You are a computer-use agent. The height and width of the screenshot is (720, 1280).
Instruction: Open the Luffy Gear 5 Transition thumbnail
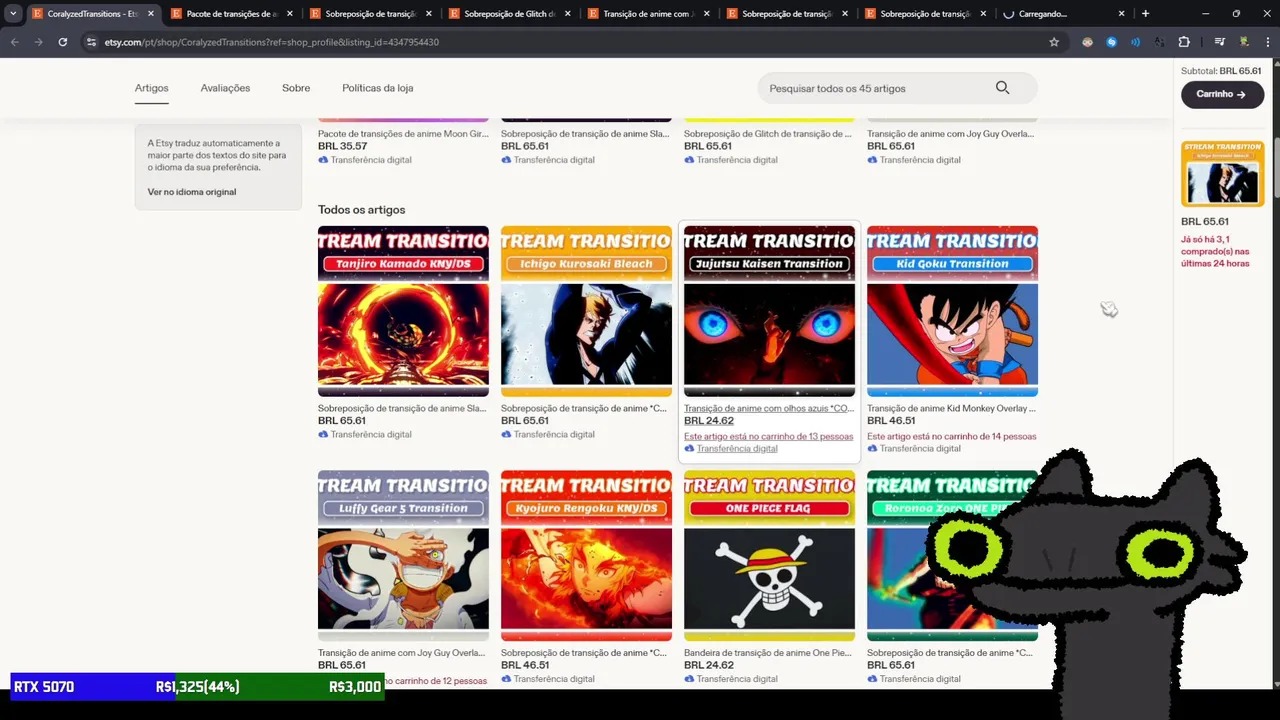(x=403, y=556)
